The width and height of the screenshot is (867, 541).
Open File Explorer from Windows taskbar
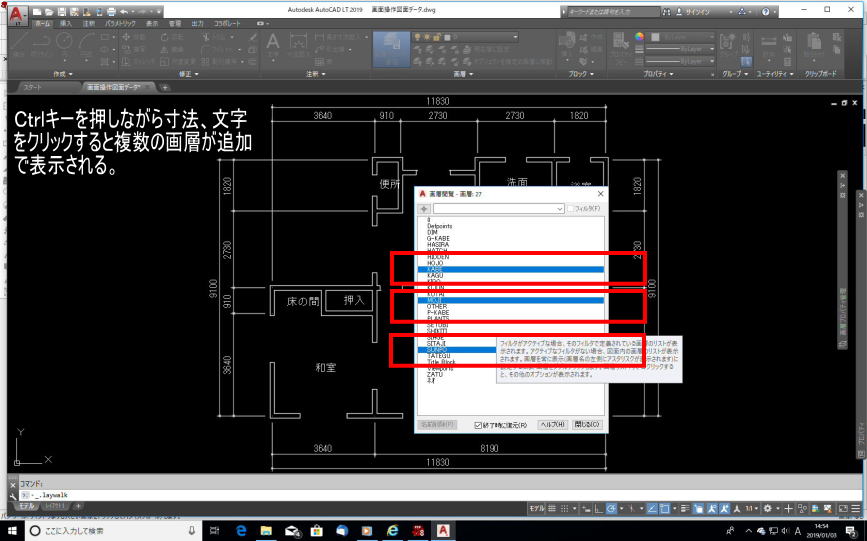(x=267, y=530)
